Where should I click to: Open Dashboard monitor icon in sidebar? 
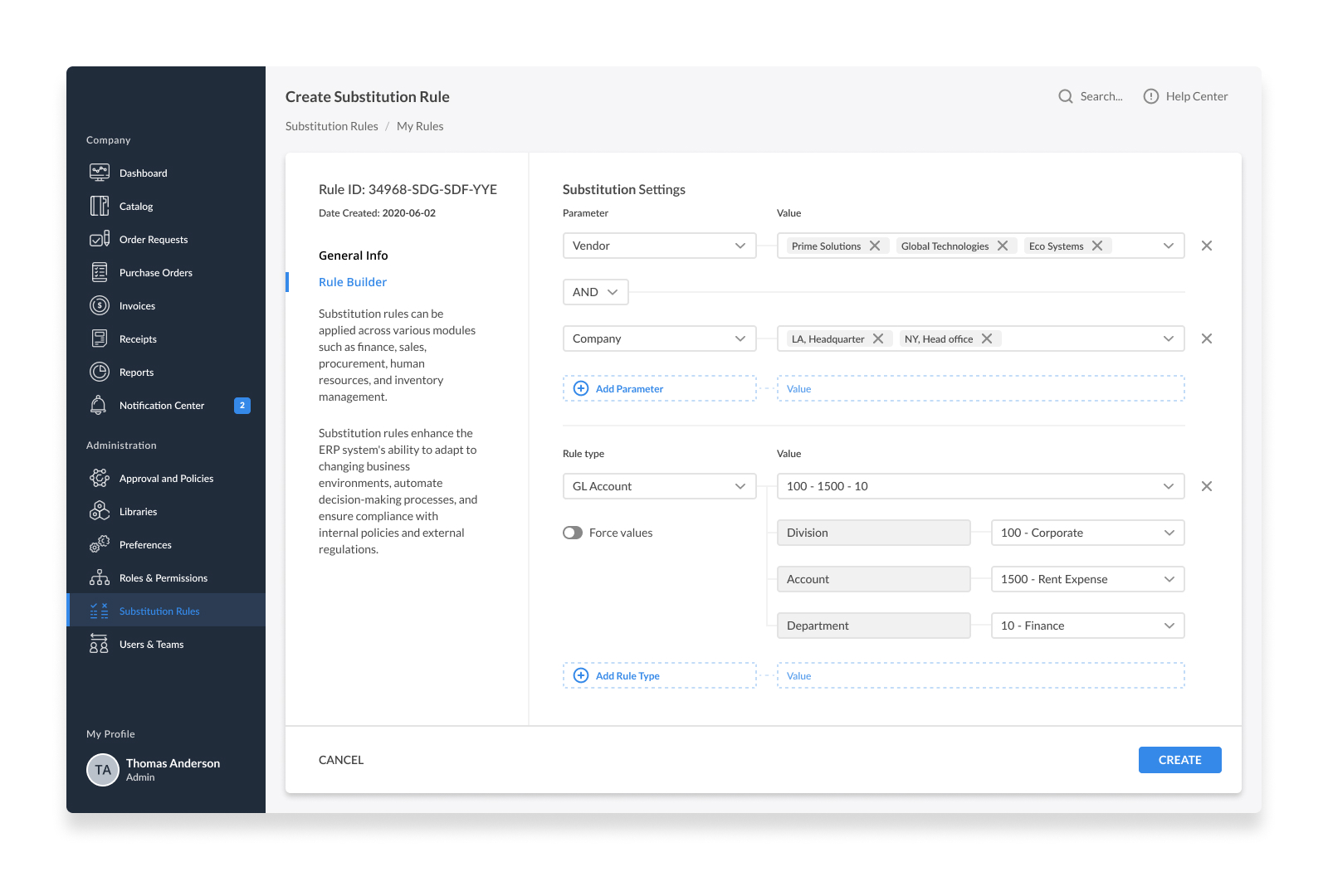[x=100, y=173]
